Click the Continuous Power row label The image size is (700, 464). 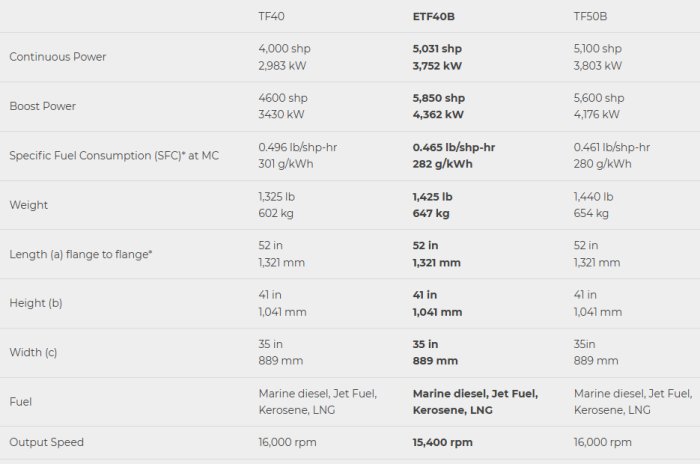(58, 57)
